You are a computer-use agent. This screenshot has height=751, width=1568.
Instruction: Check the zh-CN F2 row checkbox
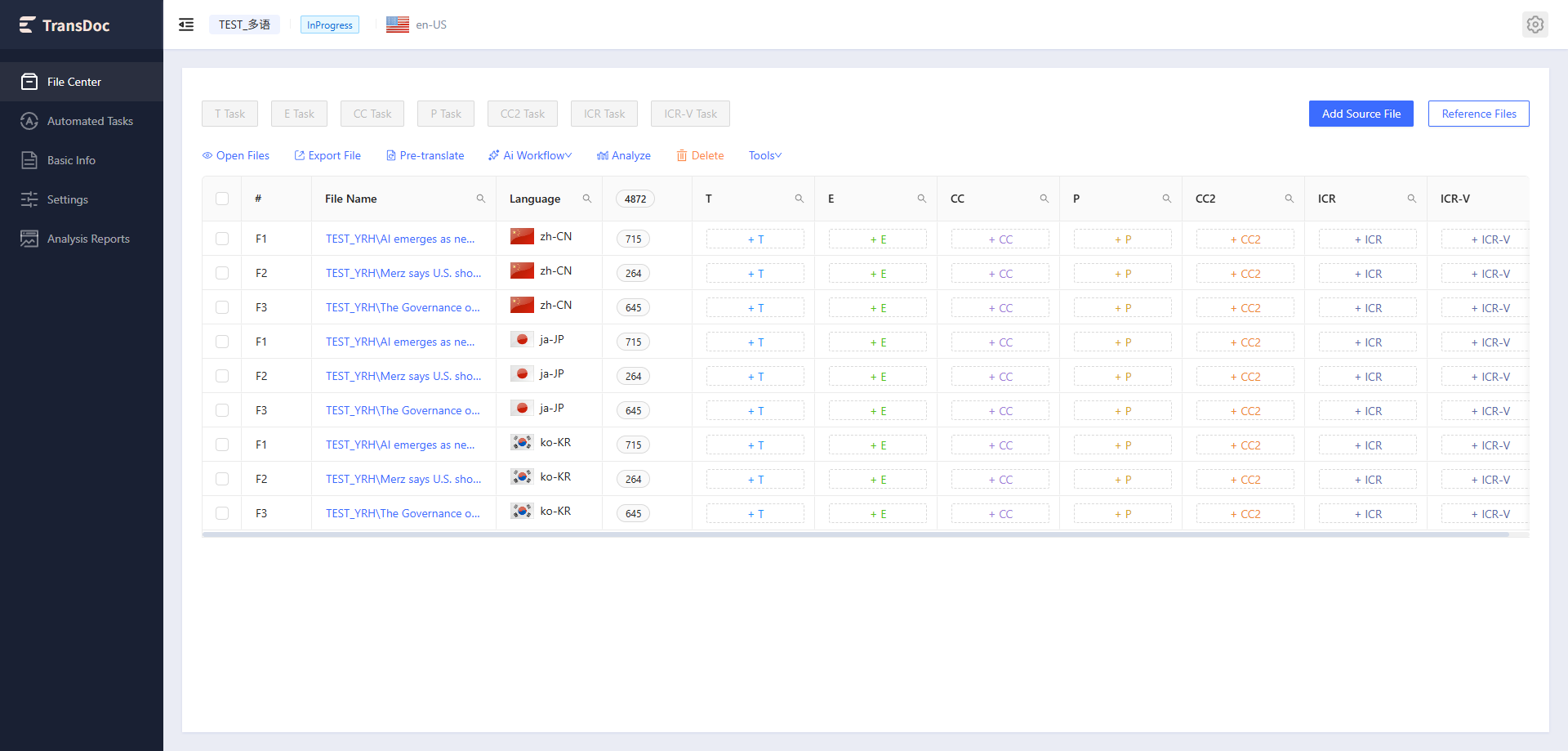[222, 273]
